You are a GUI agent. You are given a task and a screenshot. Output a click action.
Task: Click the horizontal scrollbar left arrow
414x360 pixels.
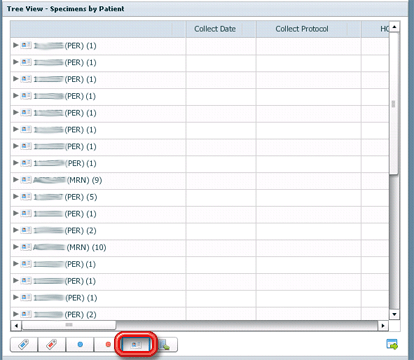pos(16,325)
